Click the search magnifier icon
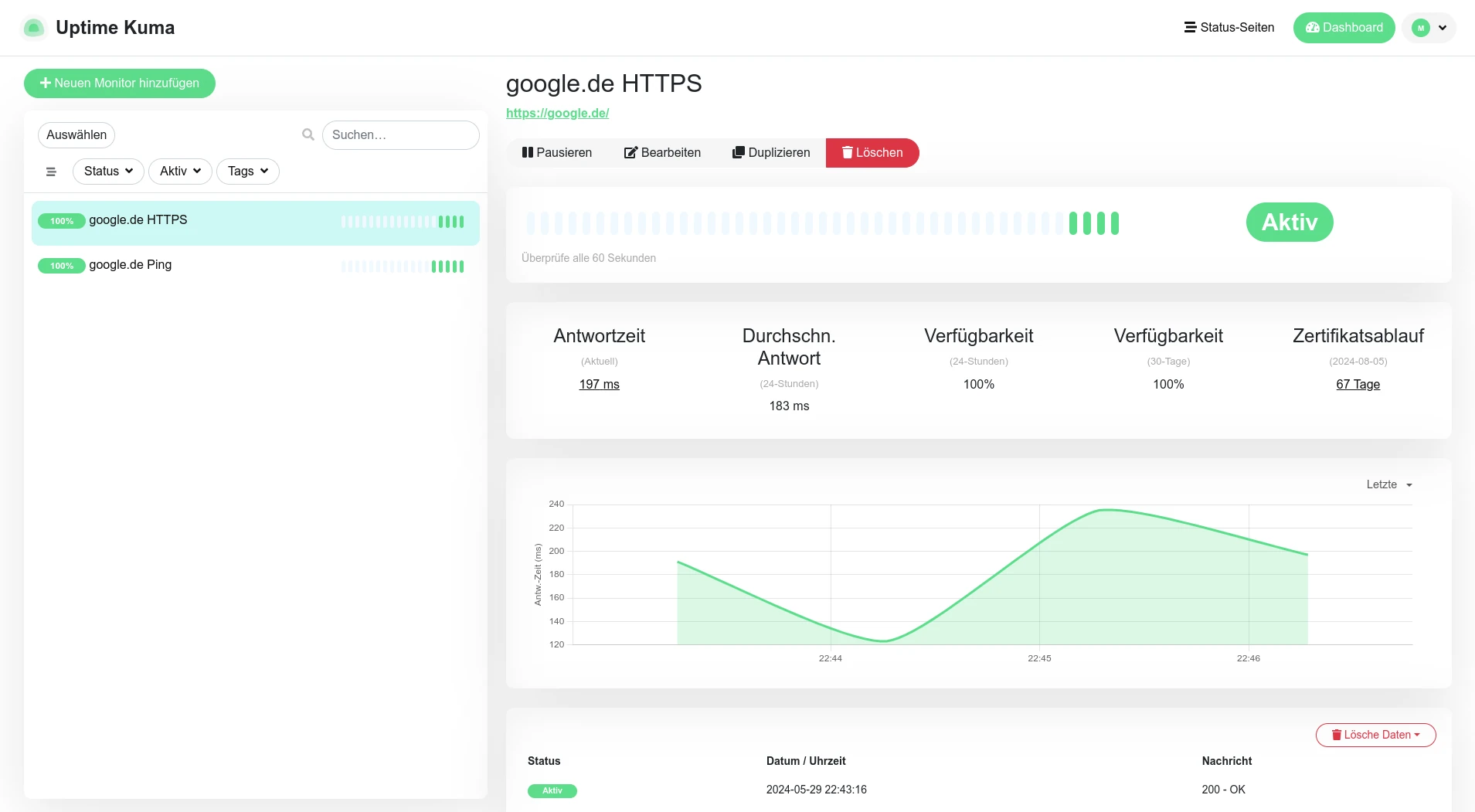The image size is (1475, 812). (x=308, y=135)
